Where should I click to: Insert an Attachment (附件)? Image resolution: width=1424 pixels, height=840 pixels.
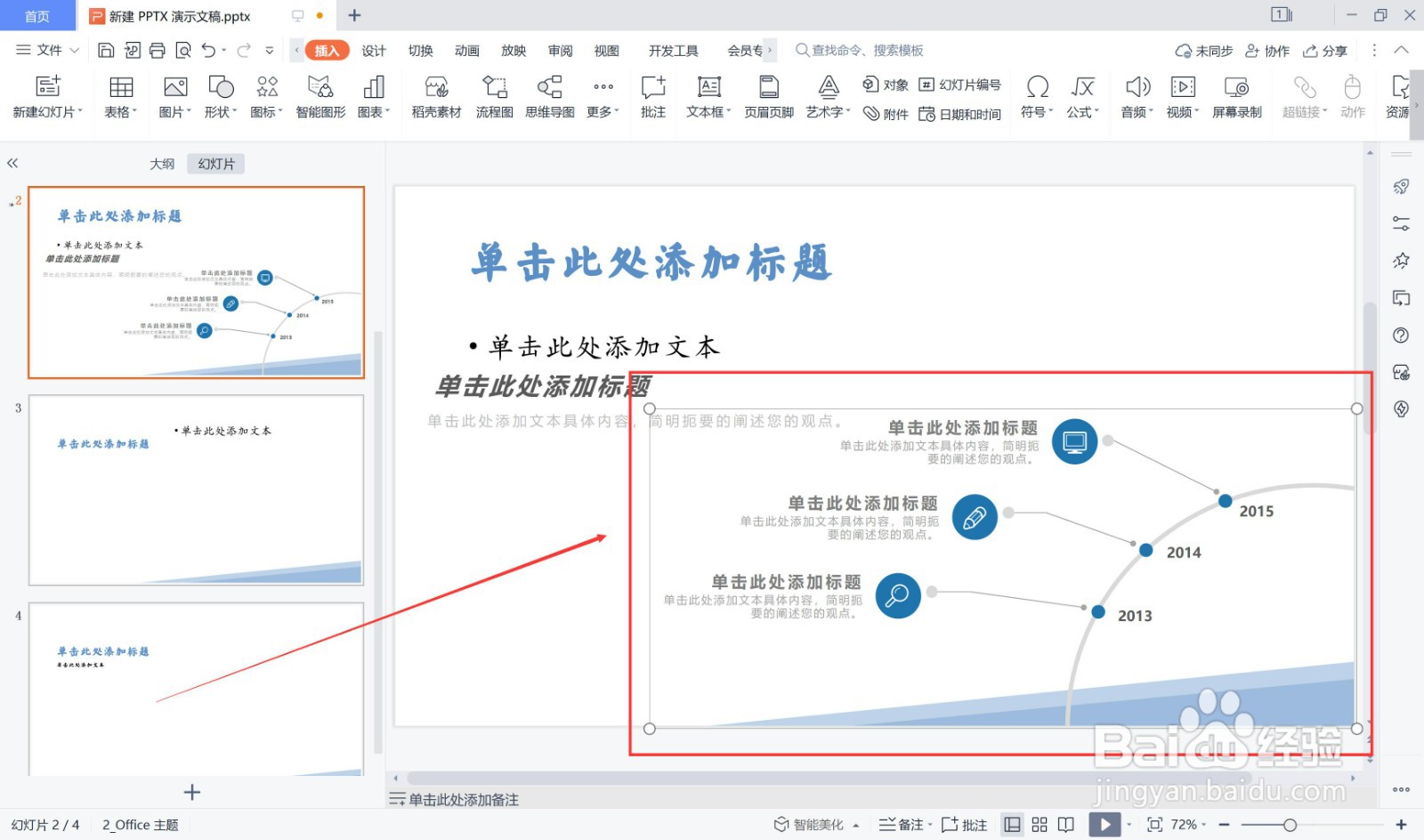click(885, 114)
